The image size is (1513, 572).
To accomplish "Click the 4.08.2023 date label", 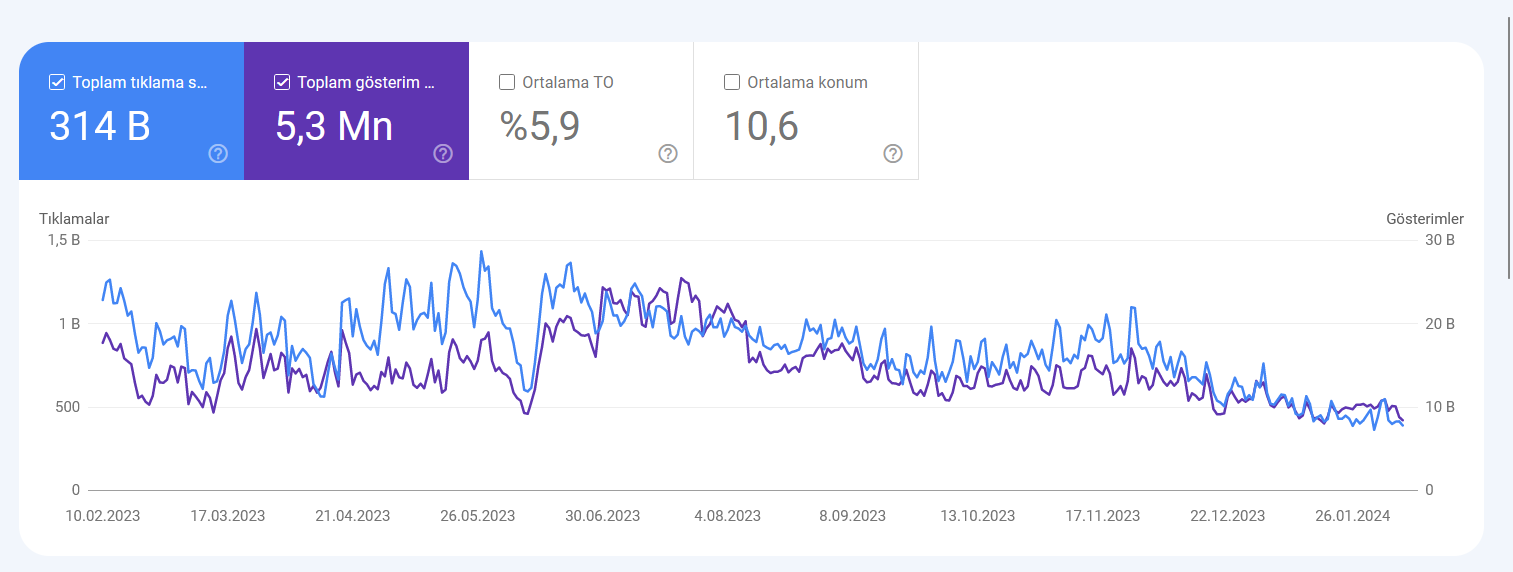I will (x=728, y=516).
